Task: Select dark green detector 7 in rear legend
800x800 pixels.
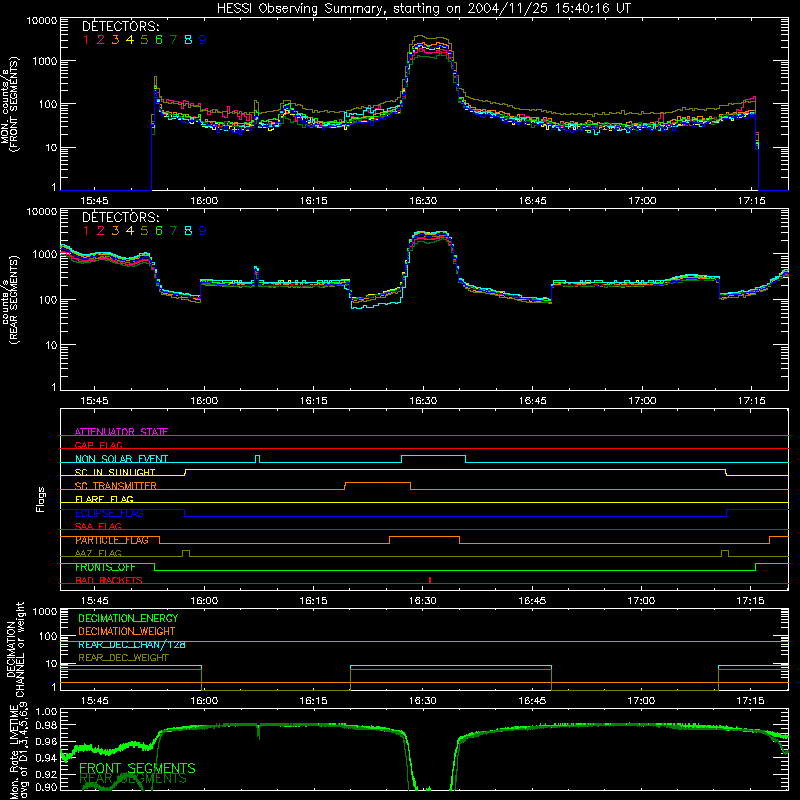Action: point(173,231)
